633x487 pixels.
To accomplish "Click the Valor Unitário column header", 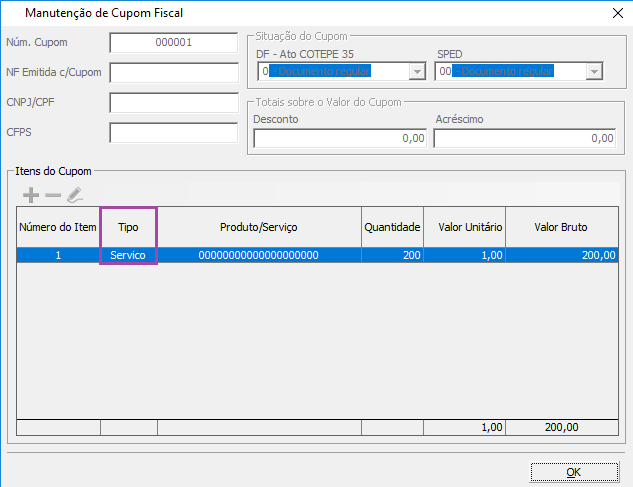I will pyautogui.click(x=465, y=227).
